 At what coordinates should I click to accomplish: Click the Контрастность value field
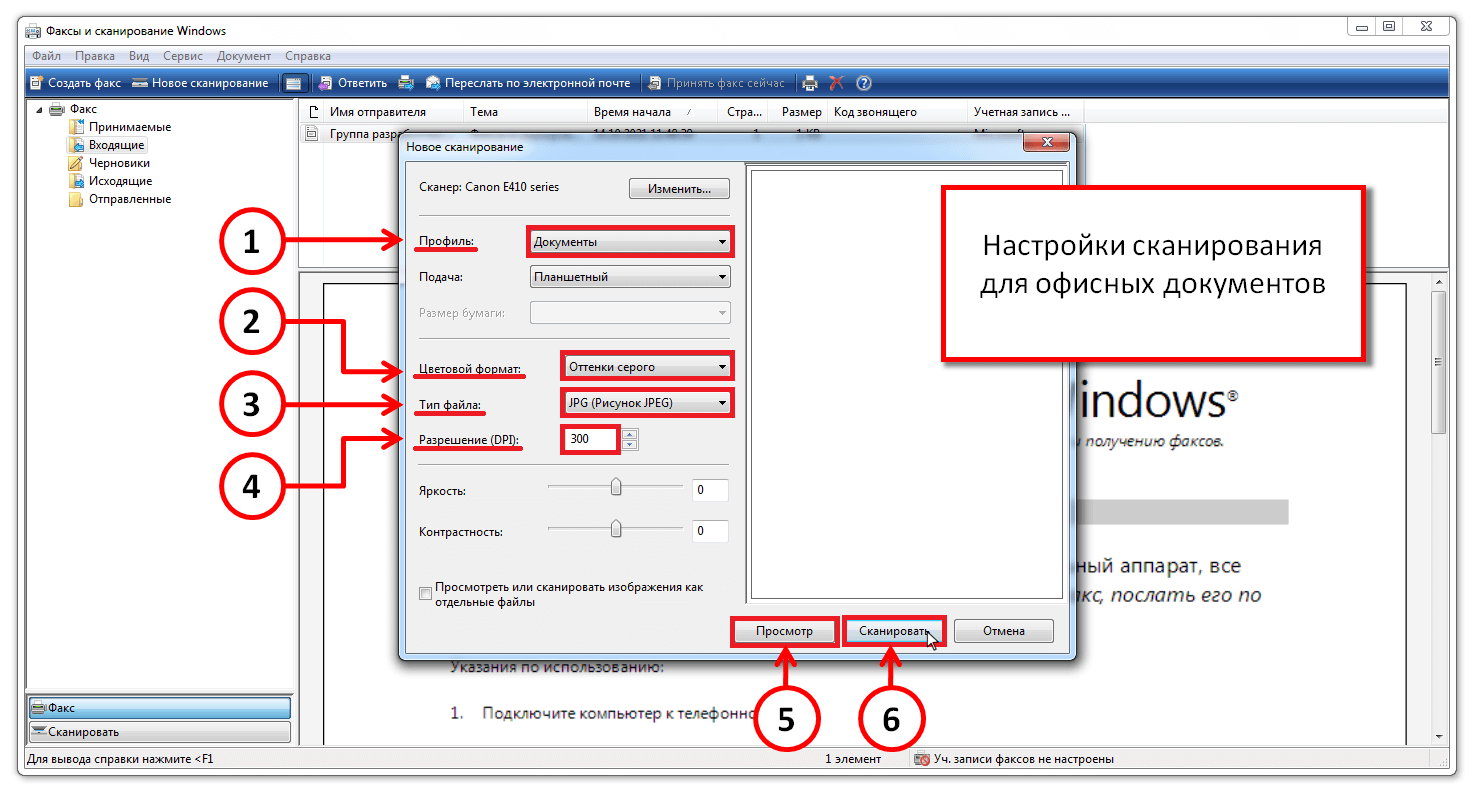(x=710, y=531)
